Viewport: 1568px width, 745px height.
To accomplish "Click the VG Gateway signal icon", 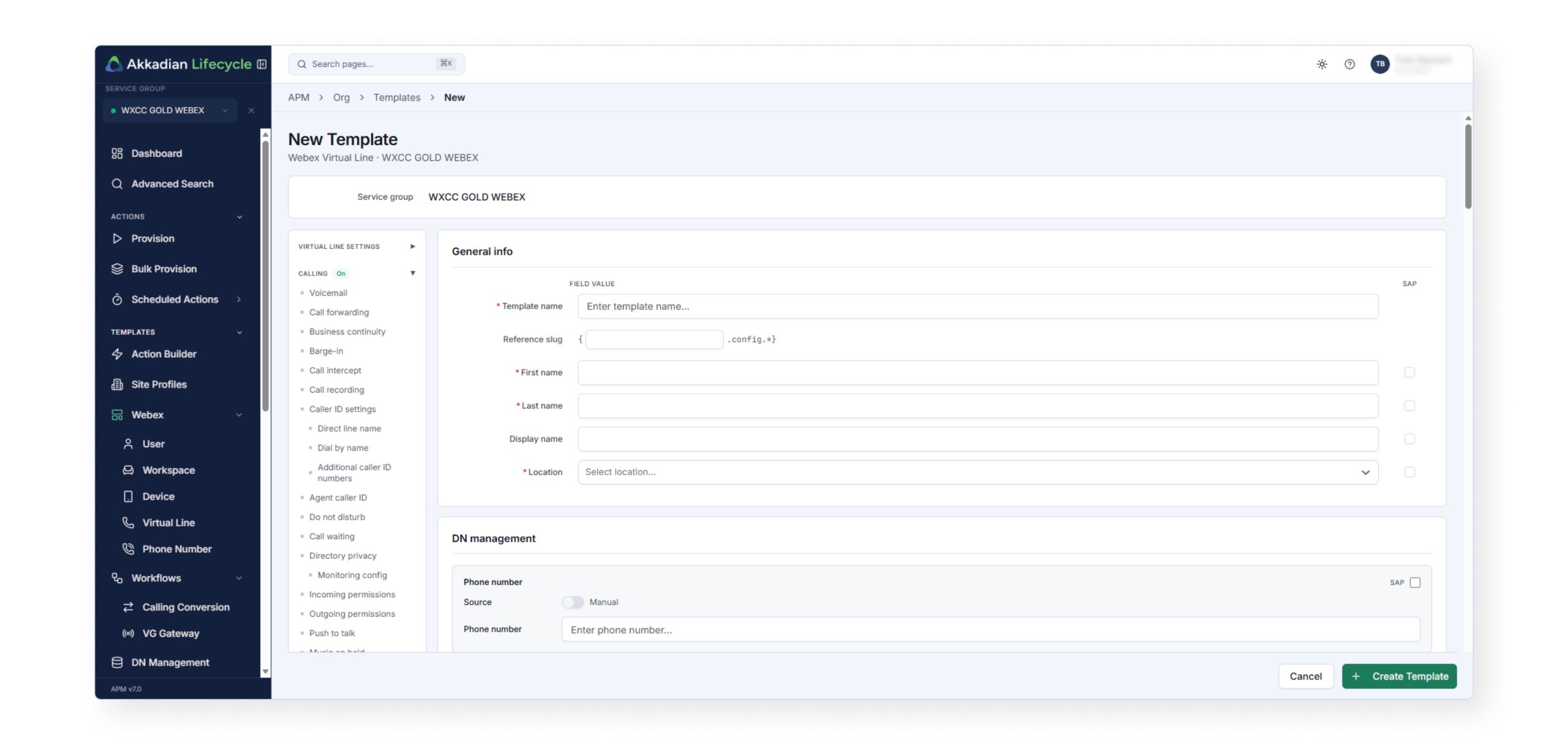I will [x=128, y=633].
